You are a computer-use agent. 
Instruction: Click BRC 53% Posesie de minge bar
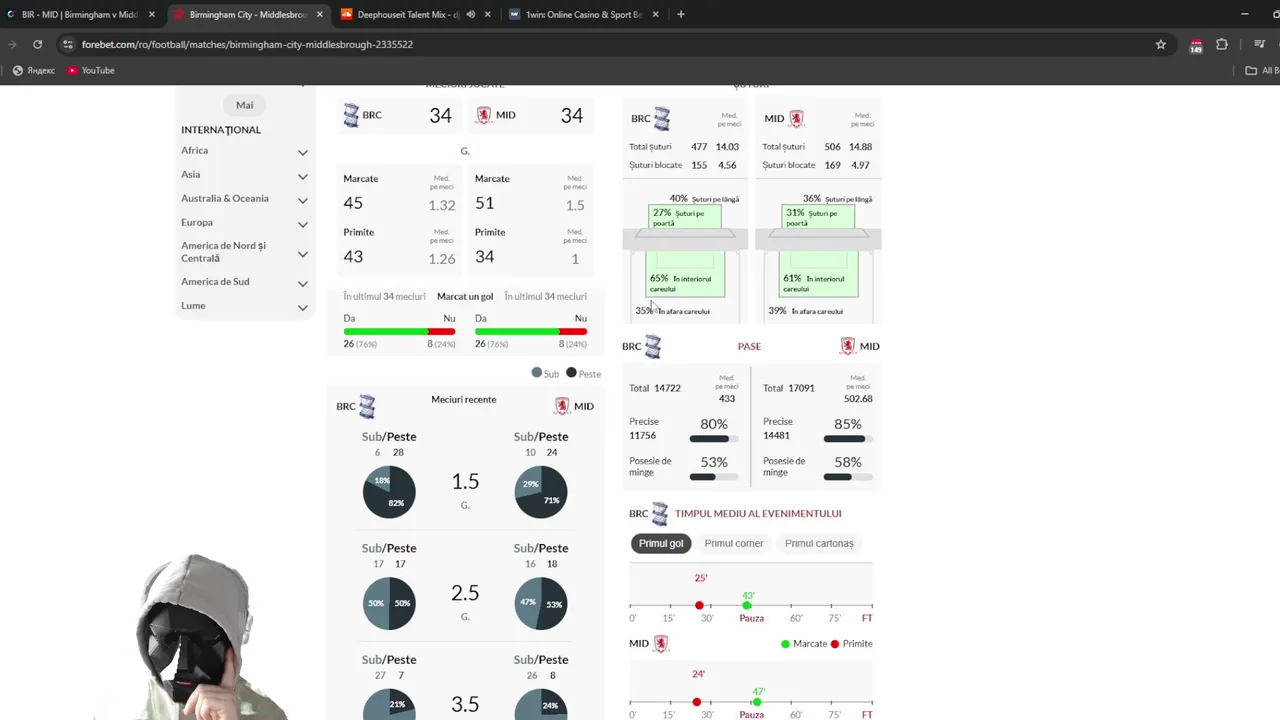coord(714,477)
